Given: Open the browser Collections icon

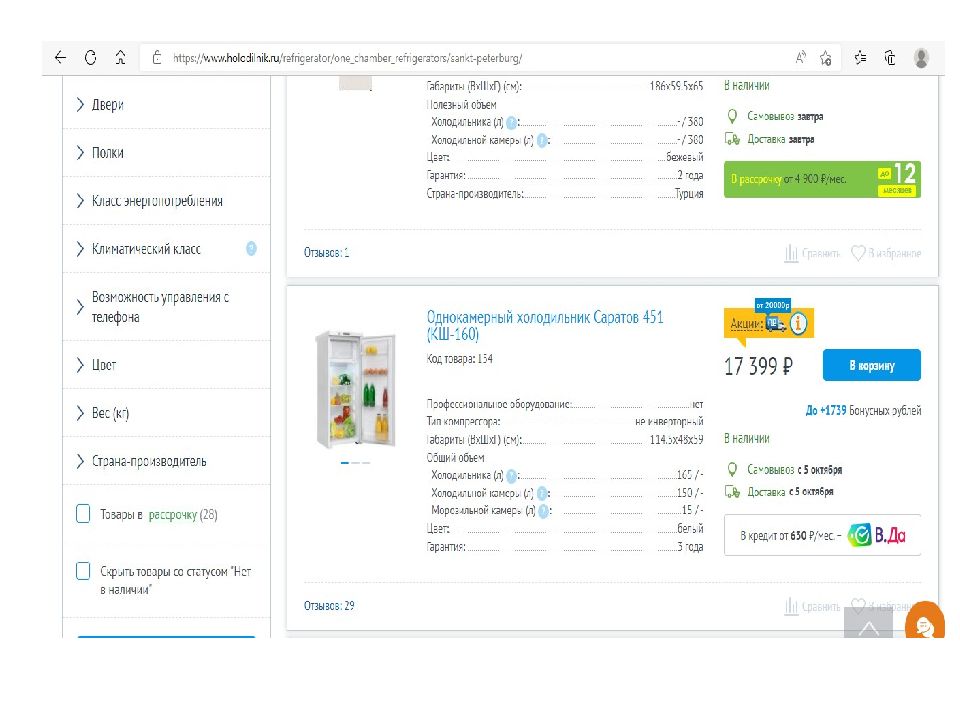Looking at the screenshot, I should 890,58.
